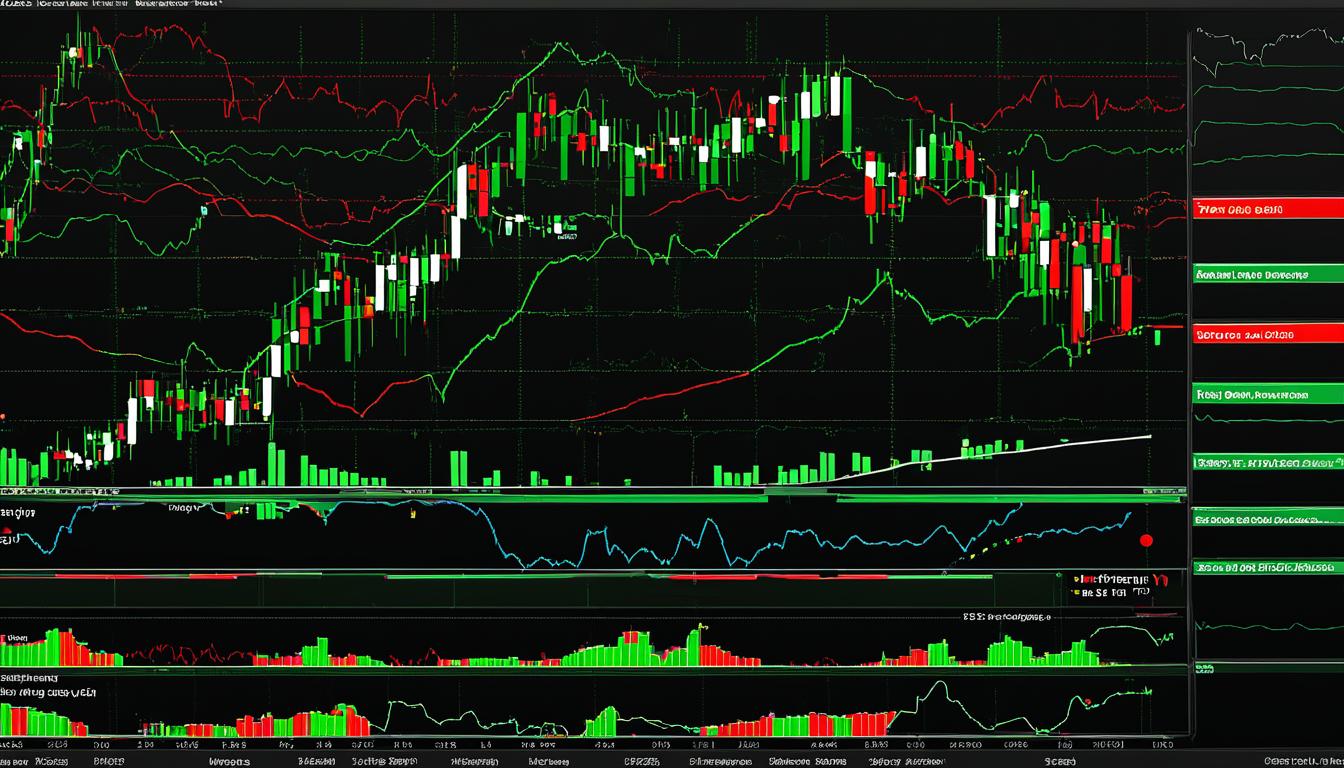Select the green label bar between the two red bars
This screenshot has height=768, width=1344.
tap(1268, 273)
